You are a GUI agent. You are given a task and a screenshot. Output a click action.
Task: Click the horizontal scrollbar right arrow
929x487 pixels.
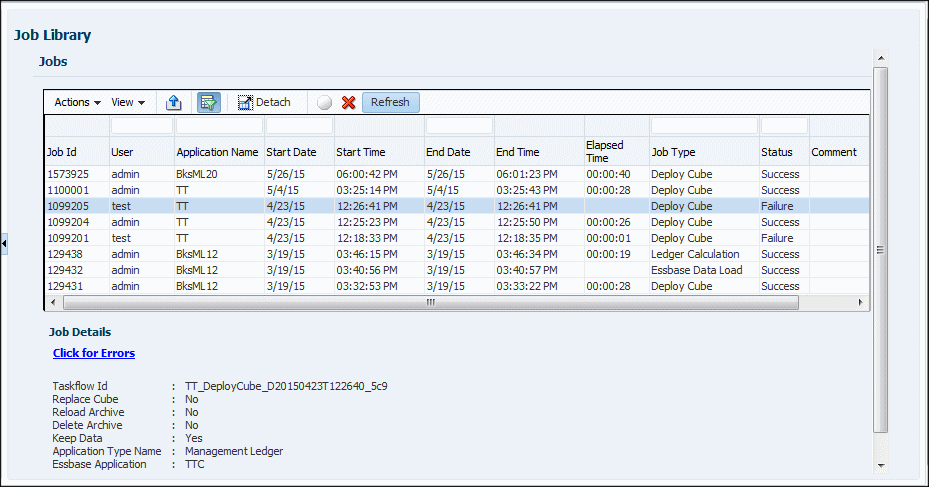[x=861, y=303]
